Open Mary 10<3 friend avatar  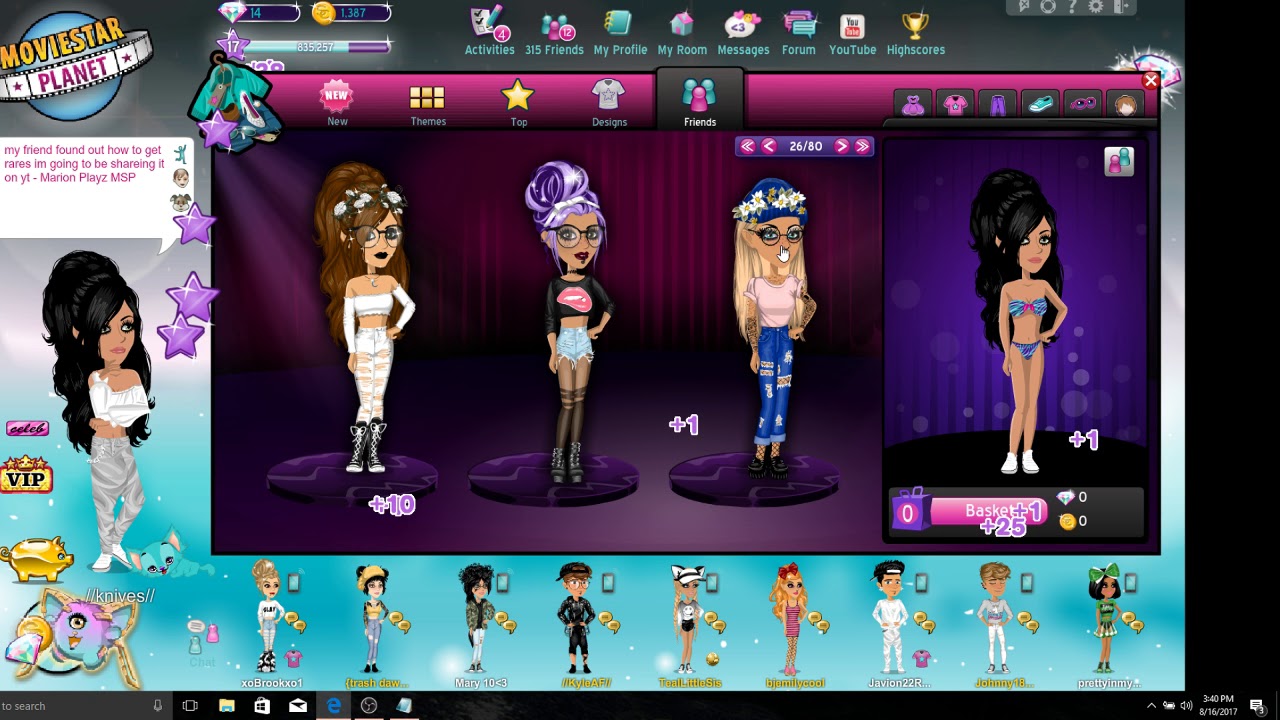tap(476, 617)
